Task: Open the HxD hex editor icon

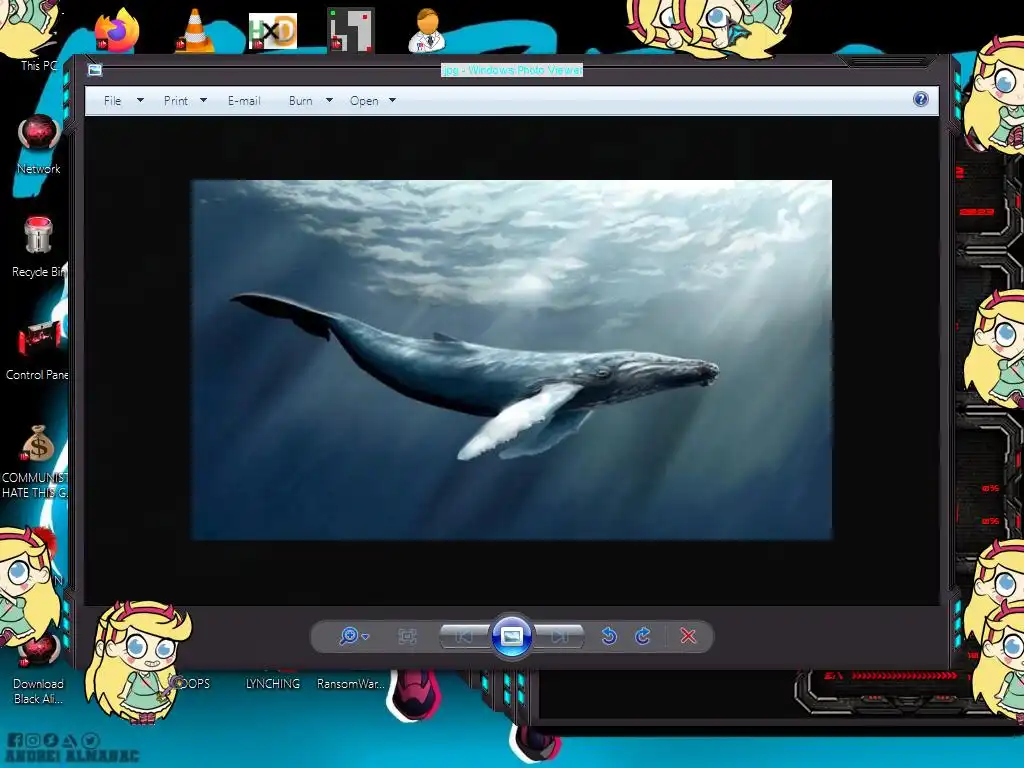Action: point(273,31)
